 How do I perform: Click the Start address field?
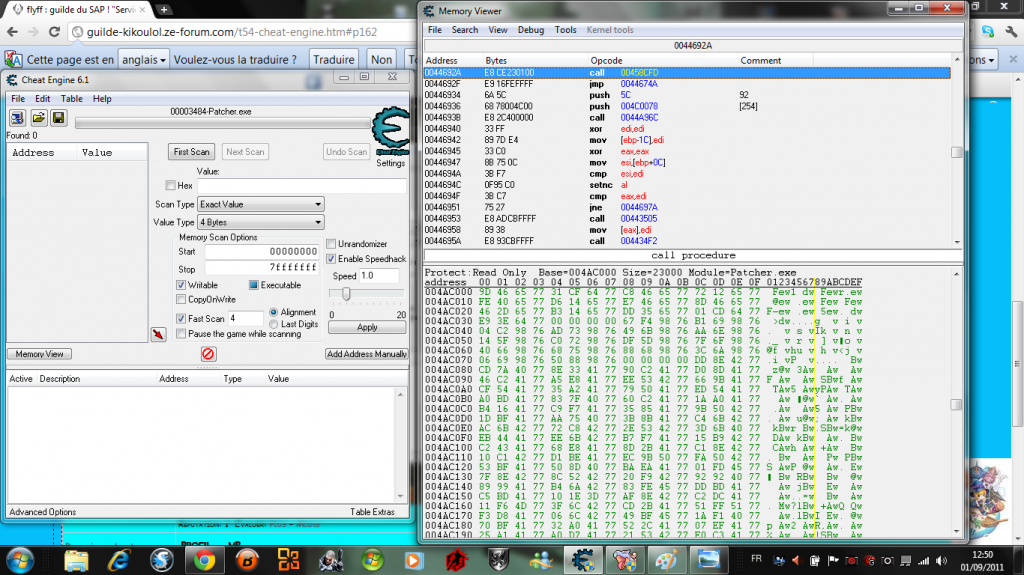coord(262,252)
